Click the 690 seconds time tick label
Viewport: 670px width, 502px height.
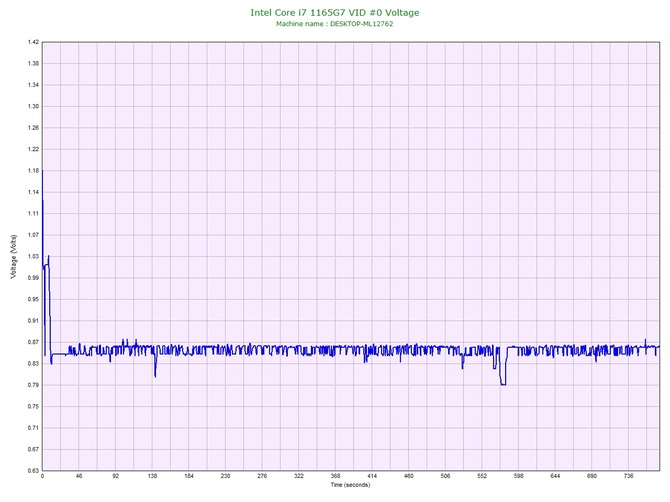(x=592, y=476)
